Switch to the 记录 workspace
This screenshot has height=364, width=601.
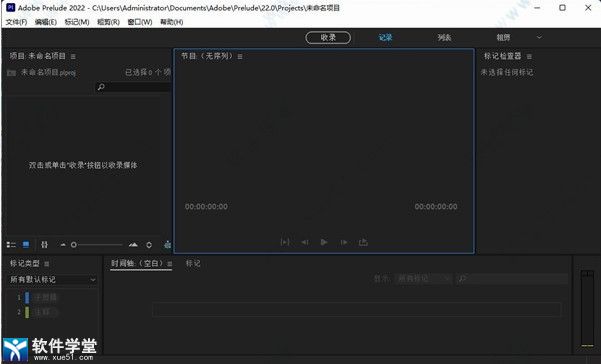[x=386, y=38]
